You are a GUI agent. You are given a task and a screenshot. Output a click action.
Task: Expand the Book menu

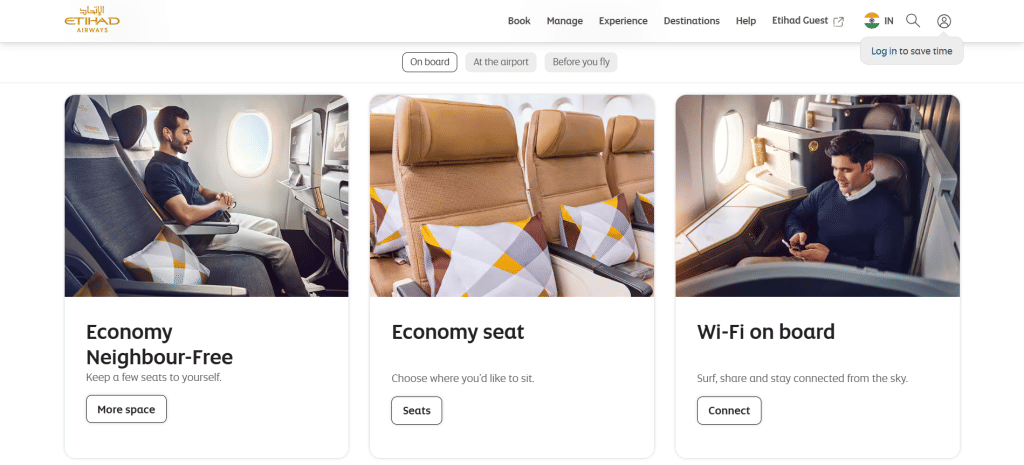519,21
